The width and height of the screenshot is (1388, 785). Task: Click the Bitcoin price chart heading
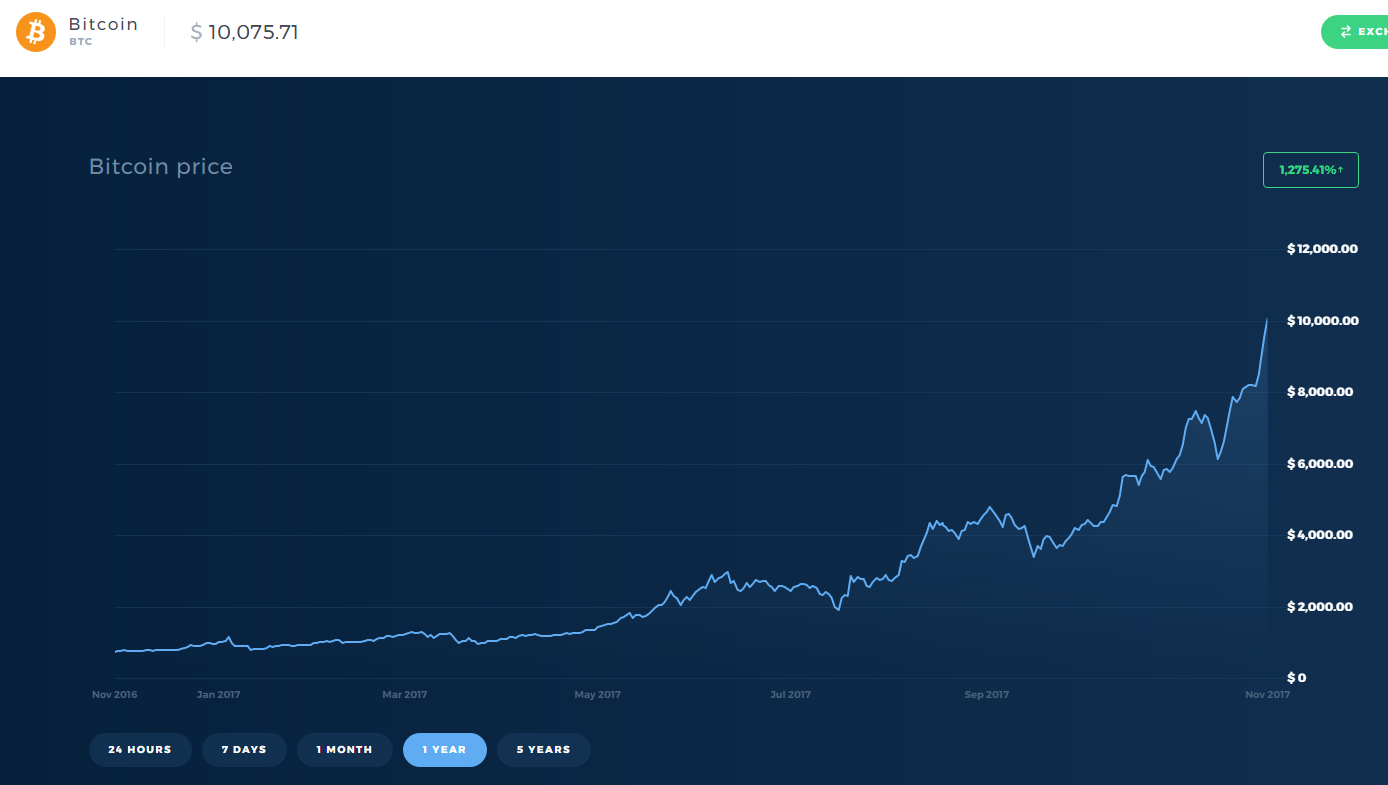[x=161, y=167]
